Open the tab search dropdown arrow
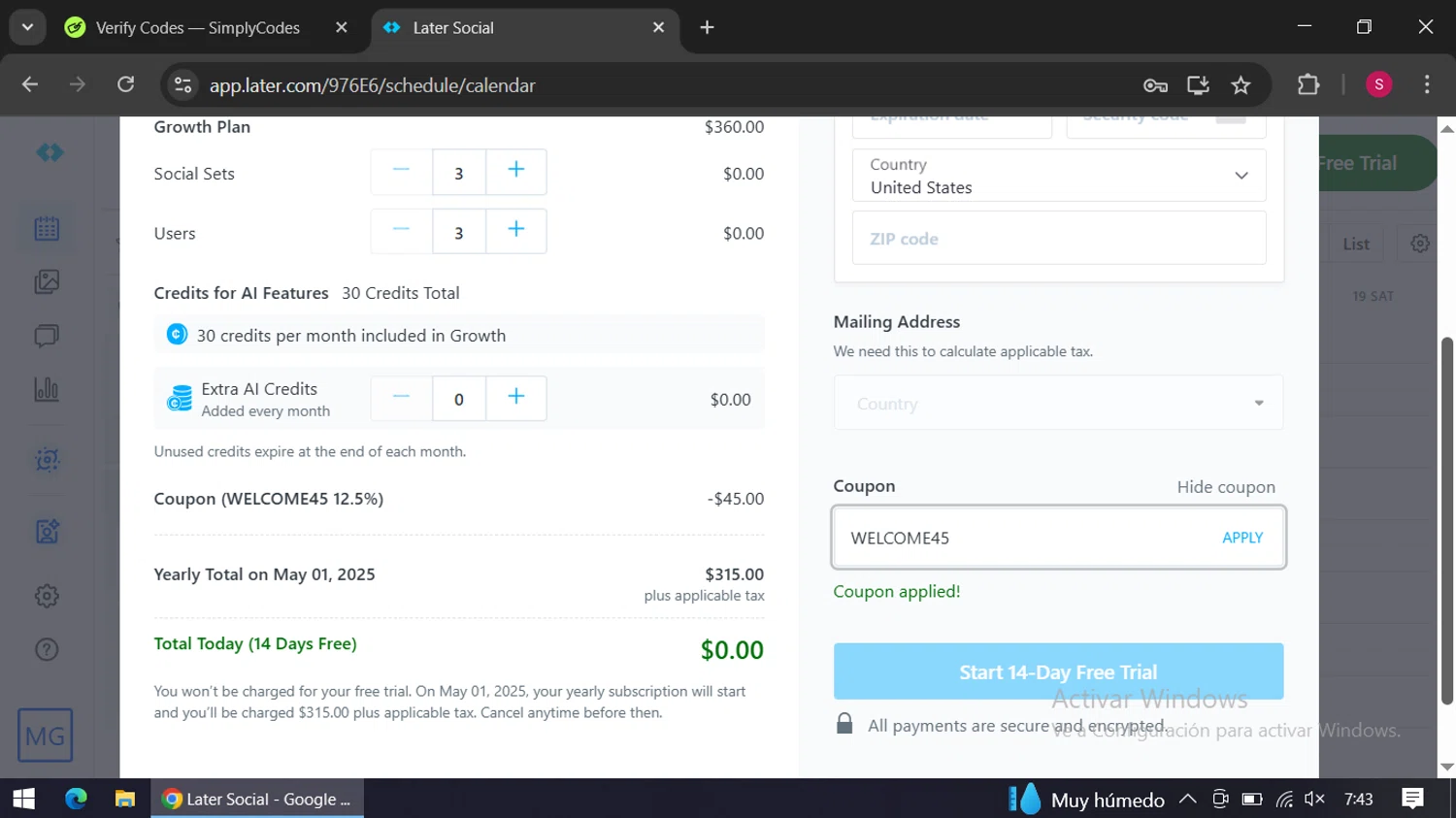The height and width of the screenshot is (818, 1456). point(27,27)
